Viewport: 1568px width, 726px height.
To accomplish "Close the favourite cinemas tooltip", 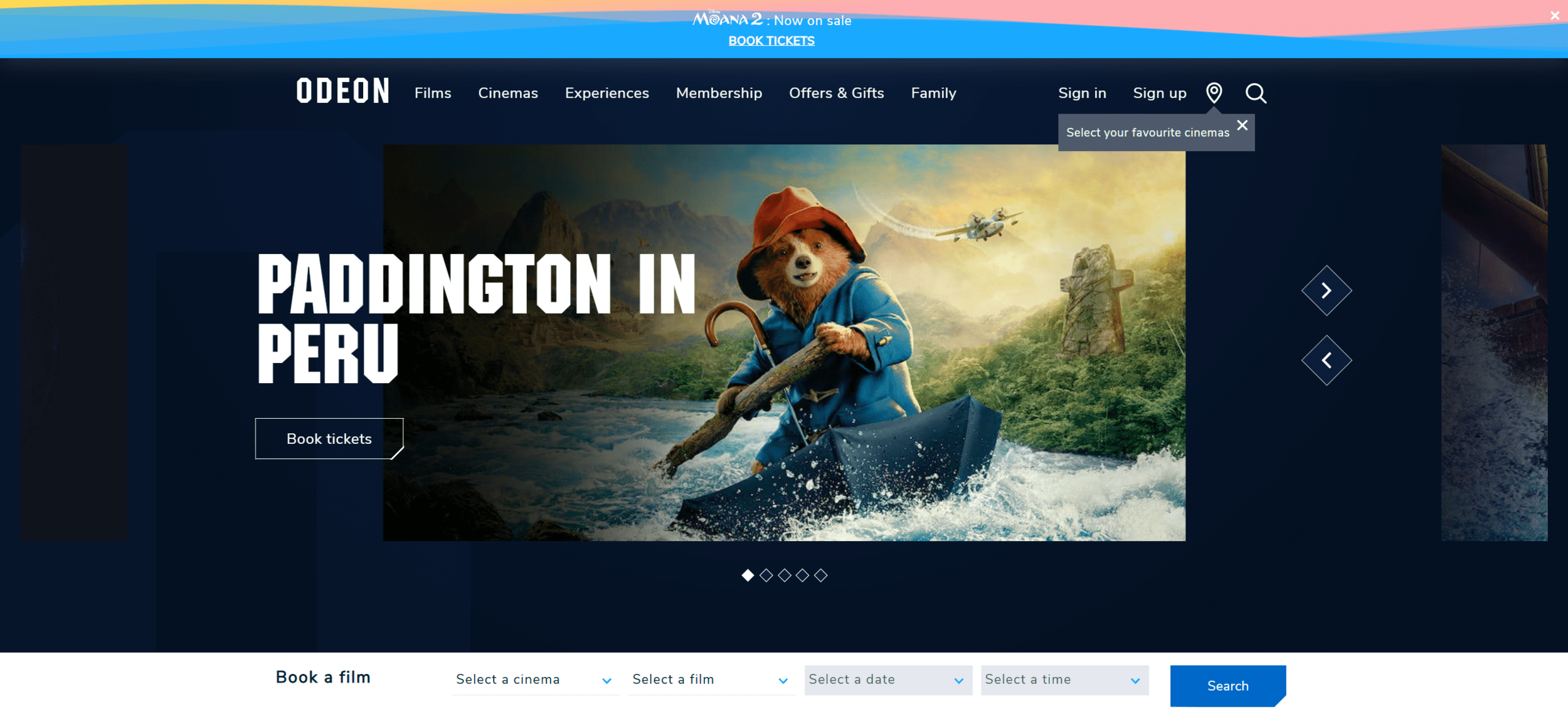I will (1242, 125).
